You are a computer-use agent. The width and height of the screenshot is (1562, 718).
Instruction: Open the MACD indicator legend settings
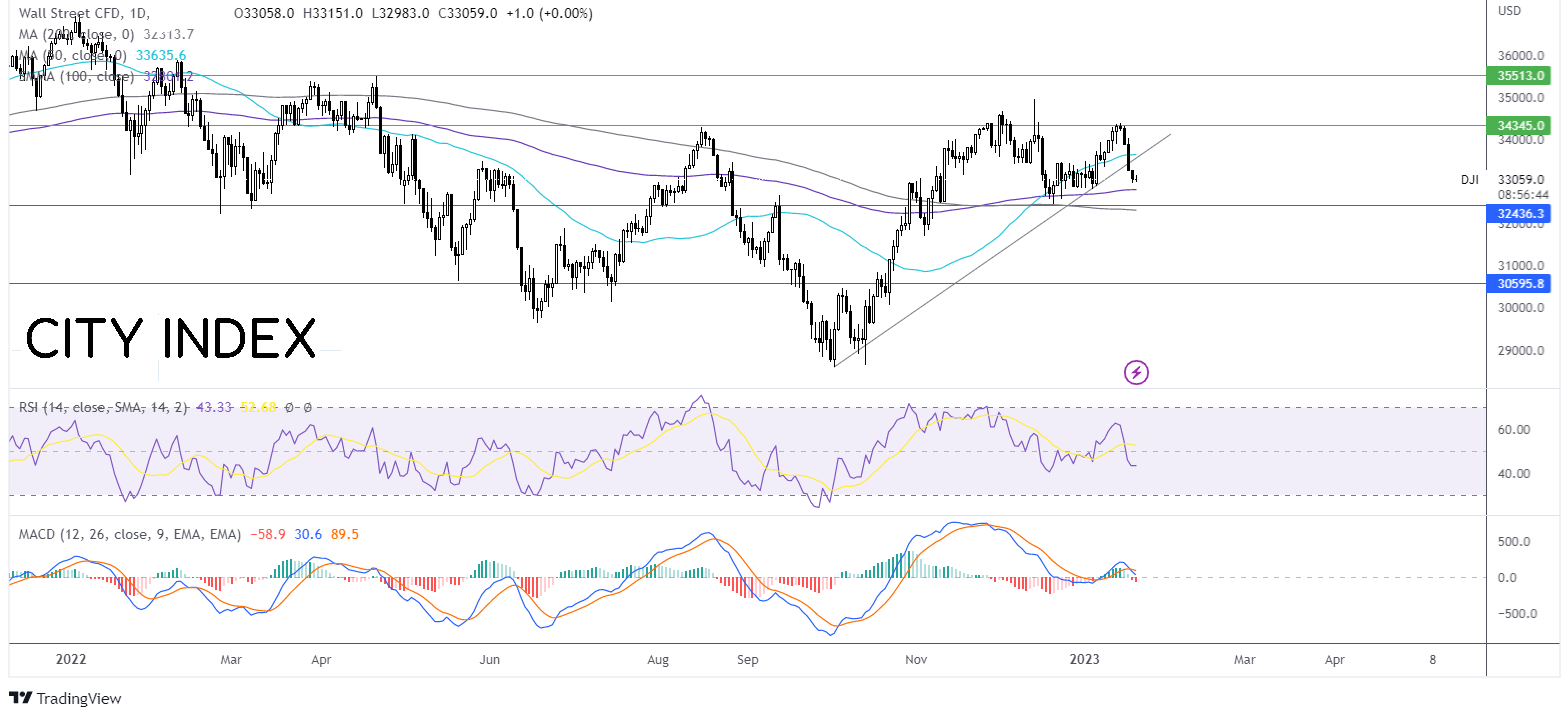coord(188,535)
